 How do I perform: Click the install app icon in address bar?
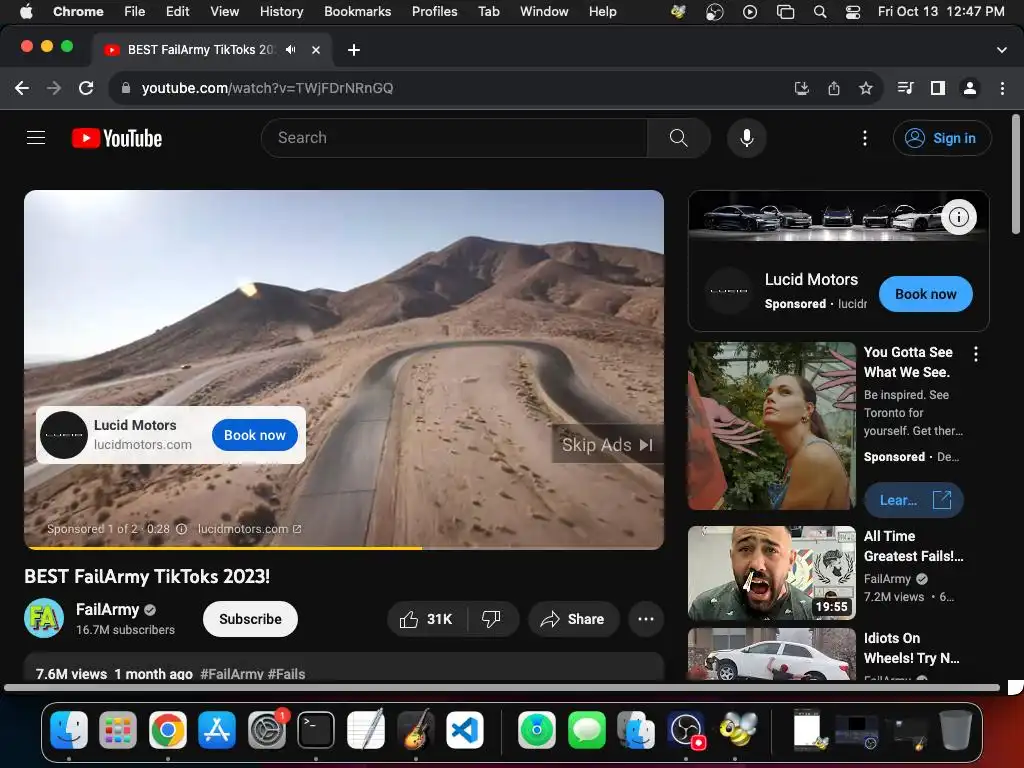pos(801,88)
